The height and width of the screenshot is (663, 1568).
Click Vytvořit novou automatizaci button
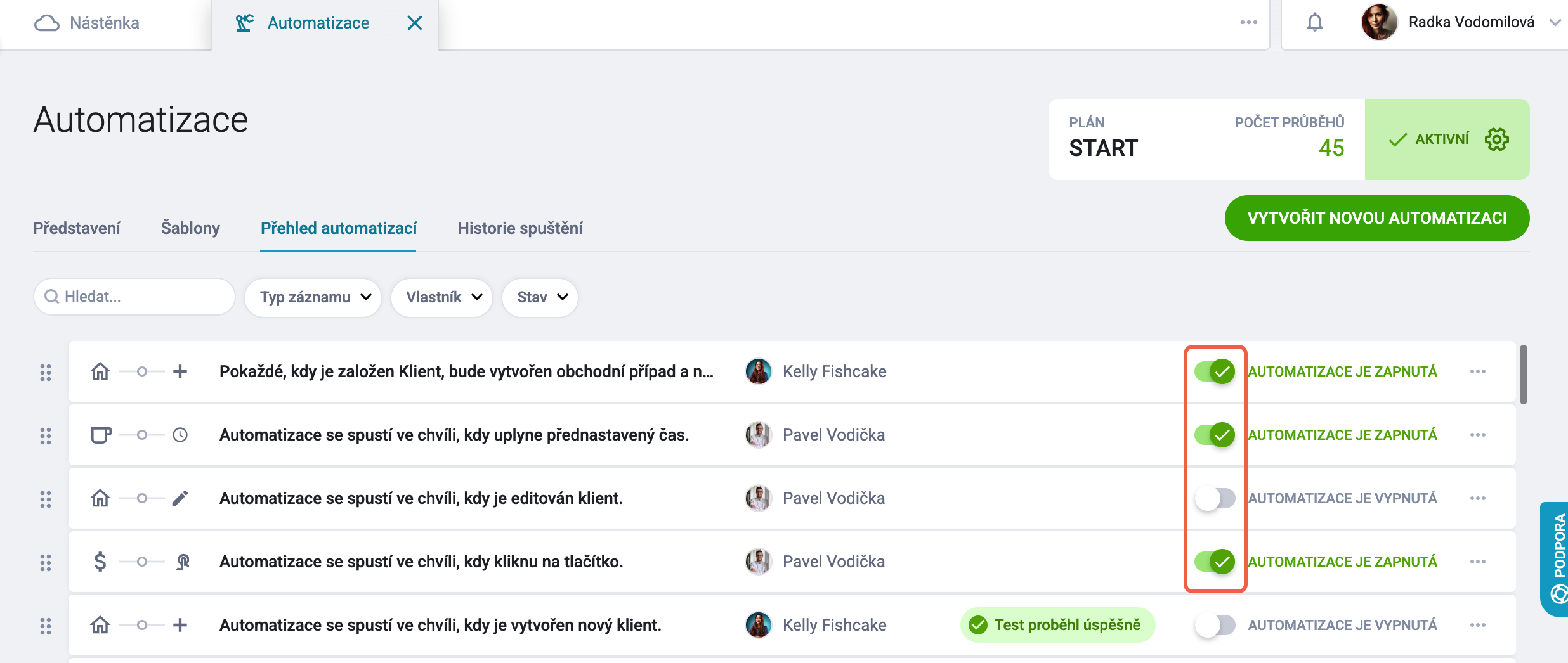(x=1377, y=218)
